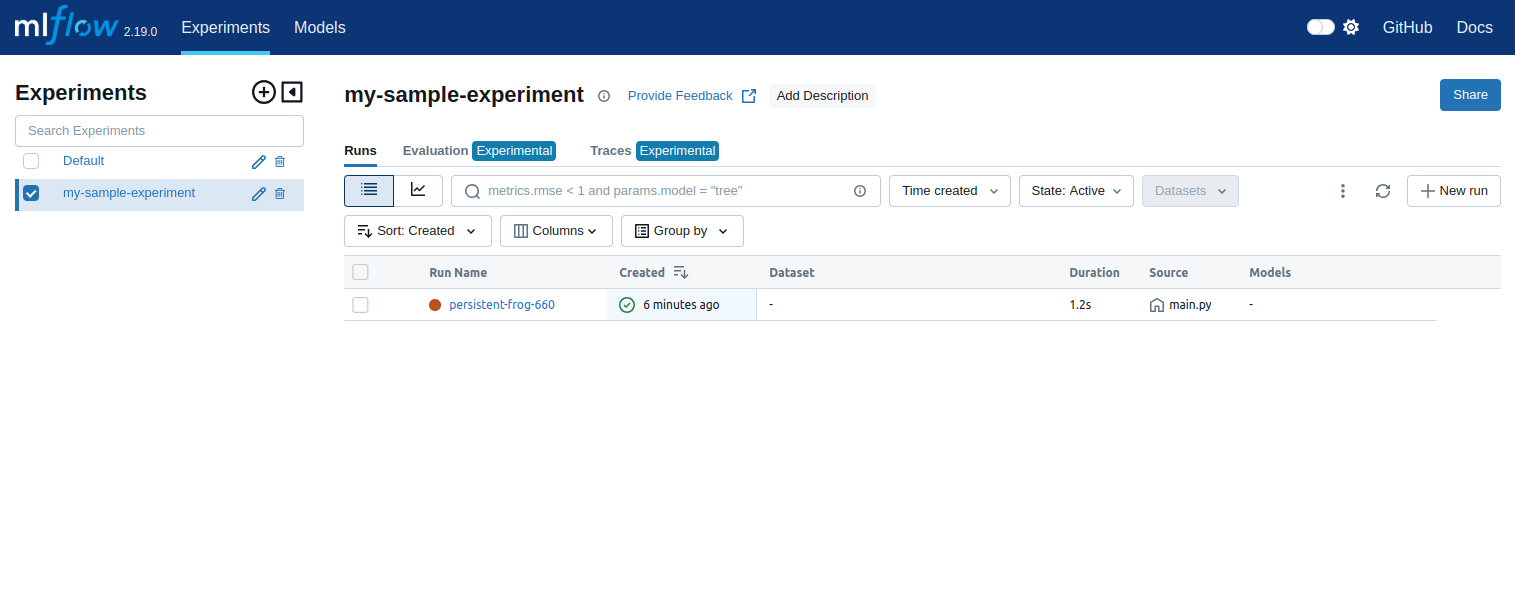1515x608 pixels.
Task: Delete my-sample-experiment using its trash icon
Action: click(x=280, y=194)
